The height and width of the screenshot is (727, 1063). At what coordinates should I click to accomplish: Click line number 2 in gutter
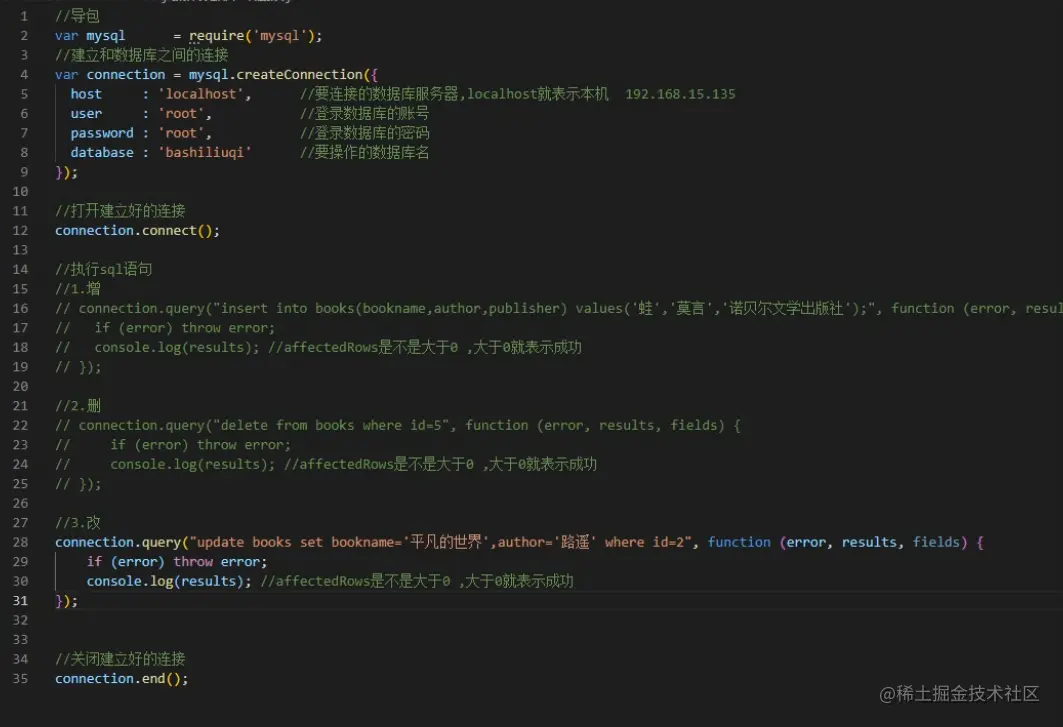24,35
